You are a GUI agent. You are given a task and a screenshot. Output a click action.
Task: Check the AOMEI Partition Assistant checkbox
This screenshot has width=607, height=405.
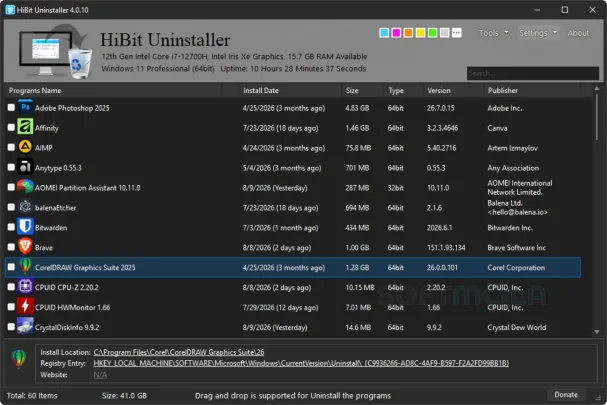coord(11,187)
